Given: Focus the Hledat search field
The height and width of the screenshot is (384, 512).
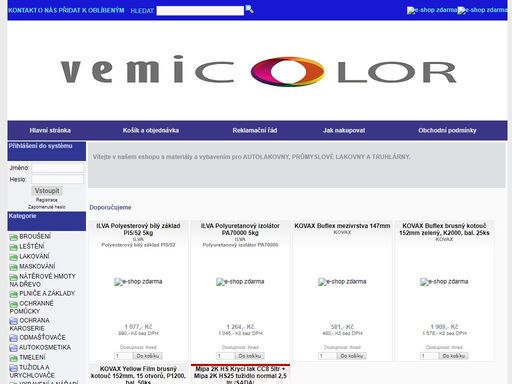Looking at the screenshot, I should 200,11.
